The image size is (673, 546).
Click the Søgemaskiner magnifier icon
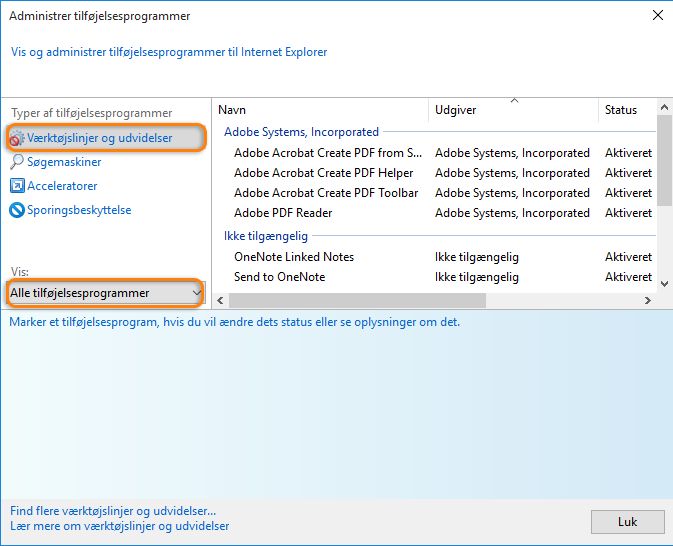[17, 162]
